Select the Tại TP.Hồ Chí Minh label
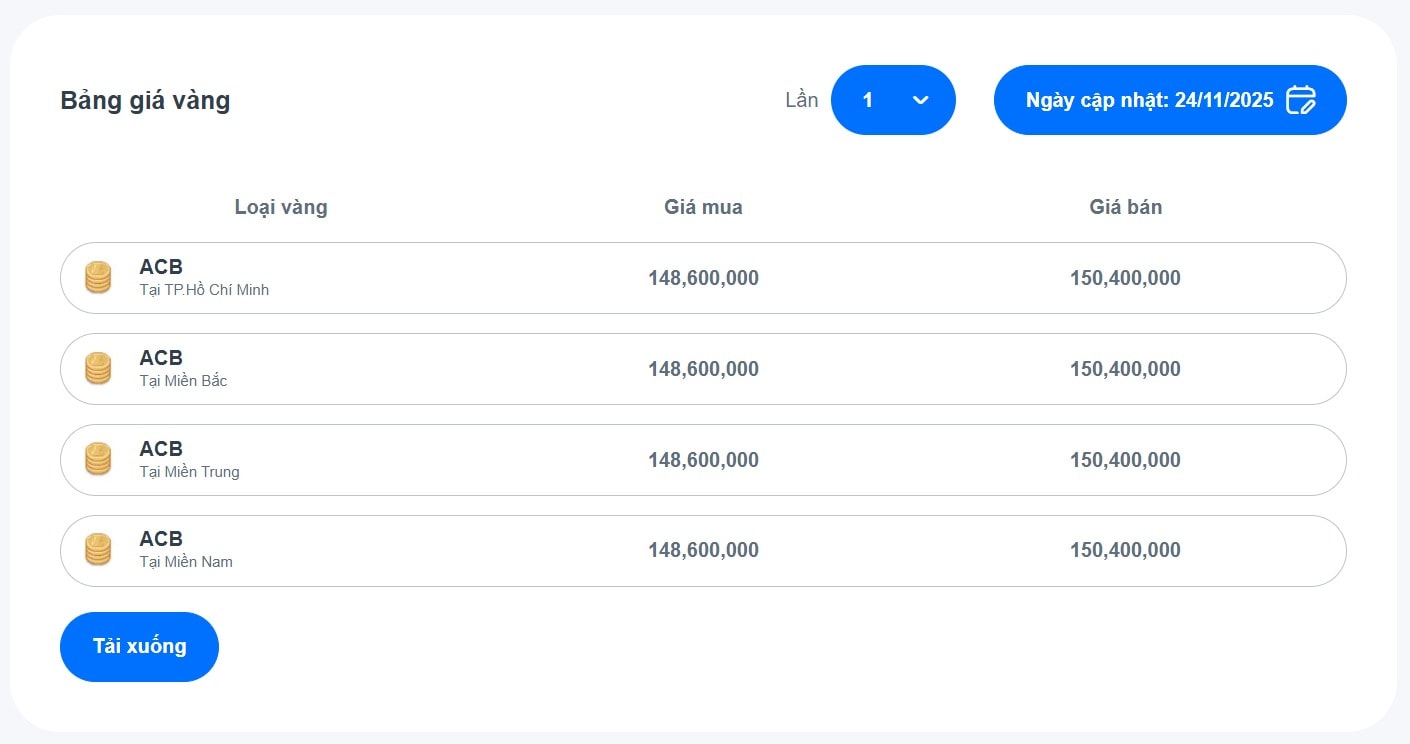Image resolution: width=1410 pixels, height=744 pixels. 204,290
